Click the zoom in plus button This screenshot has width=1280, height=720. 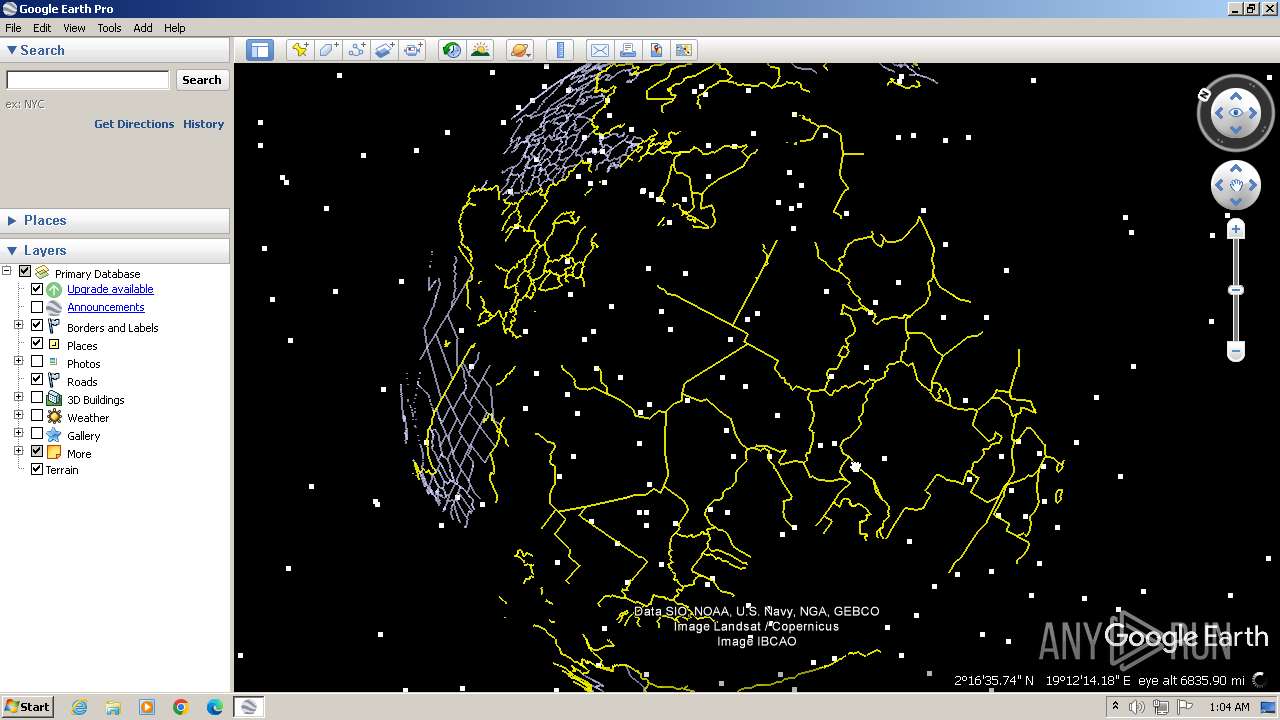tap(1236, 230)
